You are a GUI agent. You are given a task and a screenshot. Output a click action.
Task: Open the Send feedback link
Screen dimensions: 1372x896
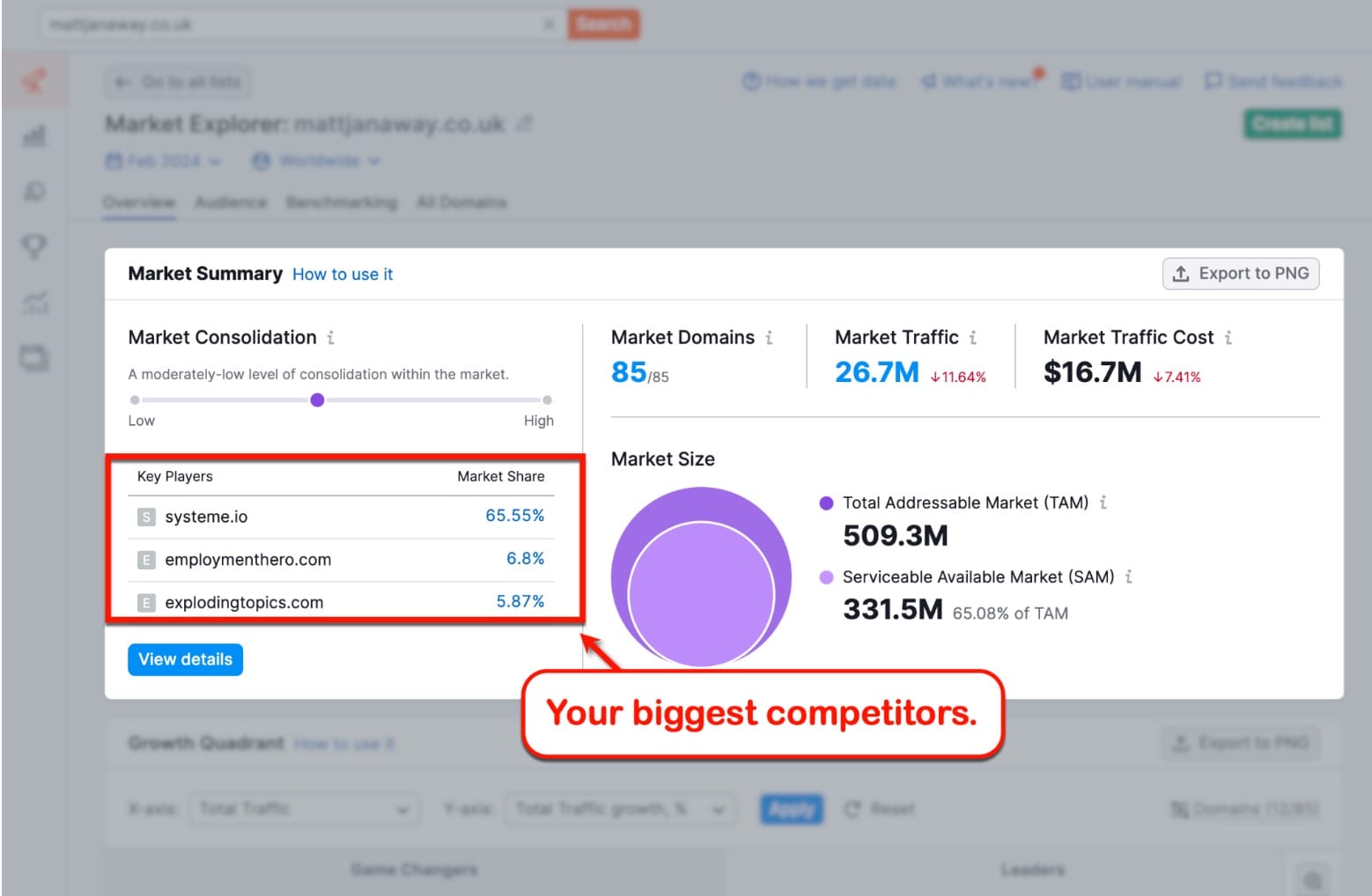[1273, 82]
